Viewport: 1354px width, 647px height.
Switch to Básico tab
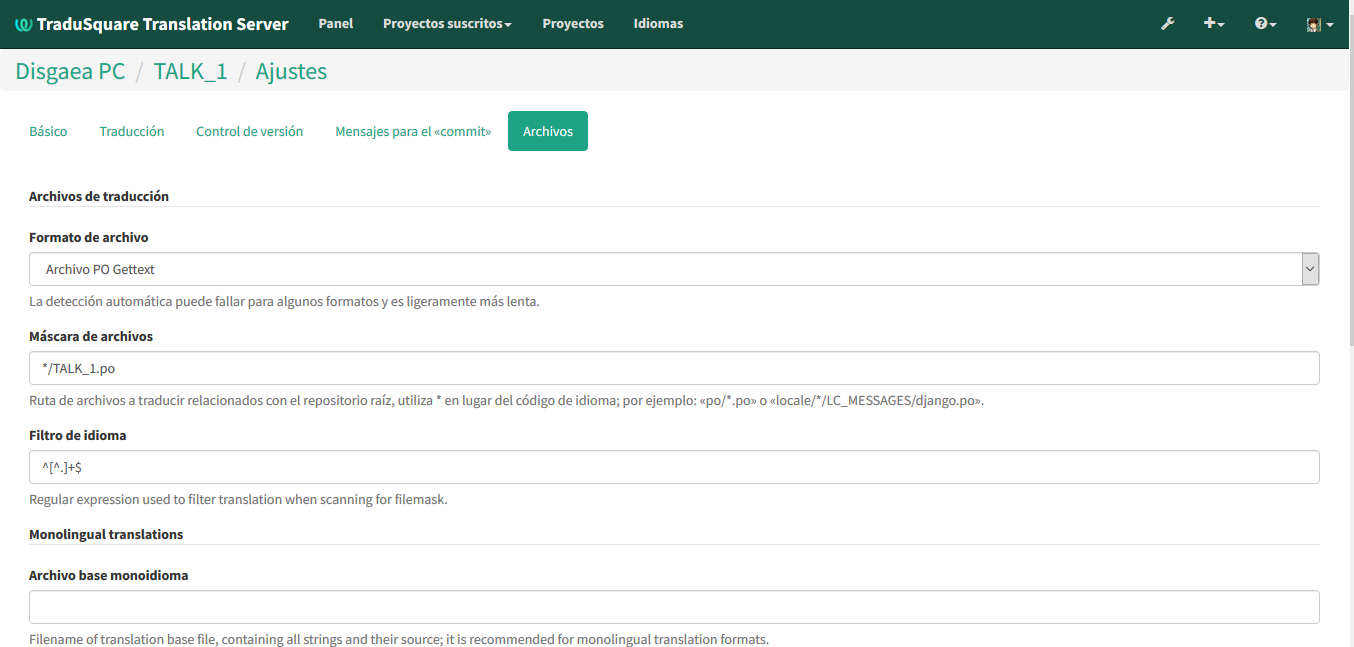coord(48,131)
